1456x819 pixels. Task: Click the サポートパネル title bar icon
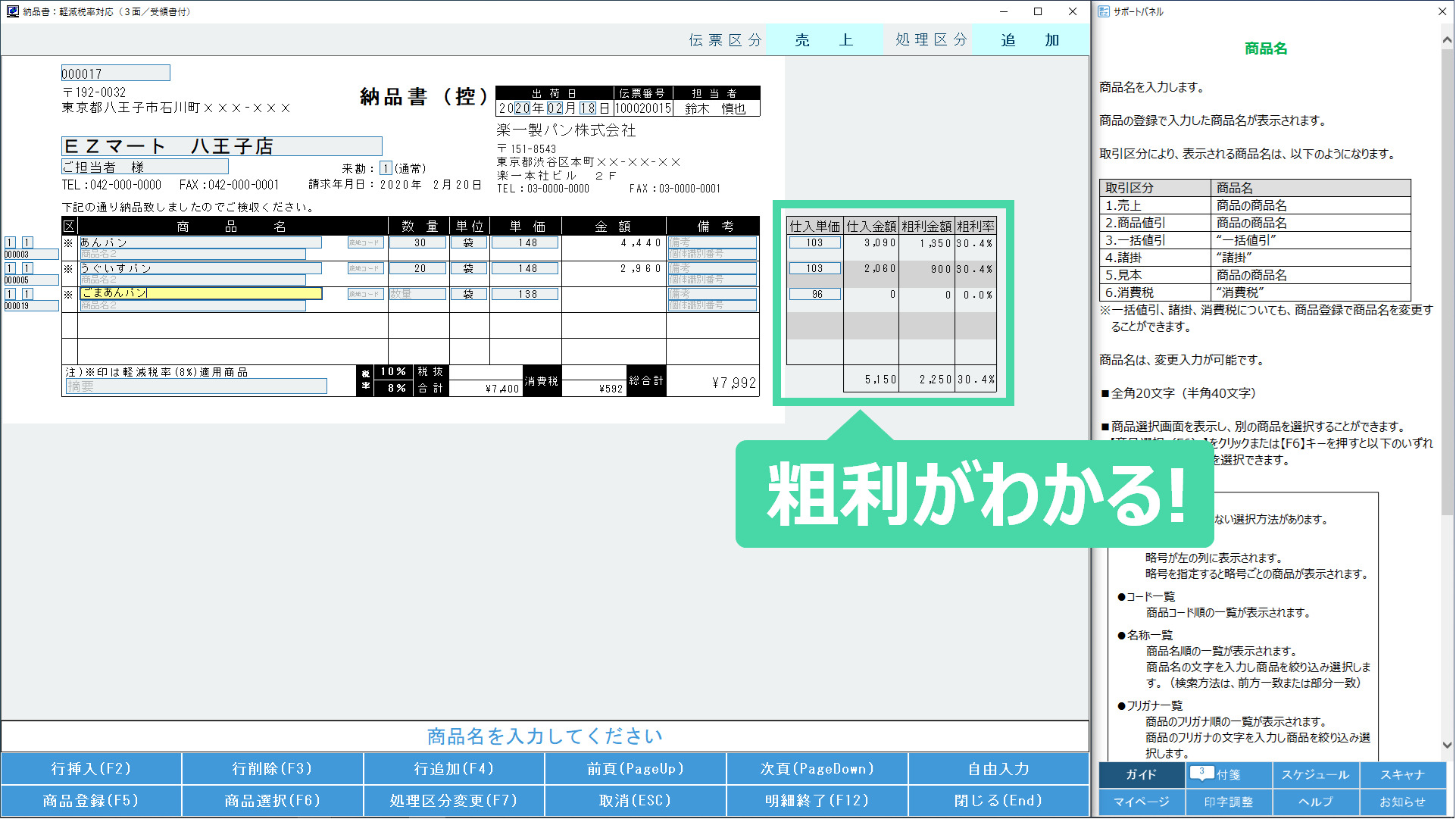(x=1104, y=11)
